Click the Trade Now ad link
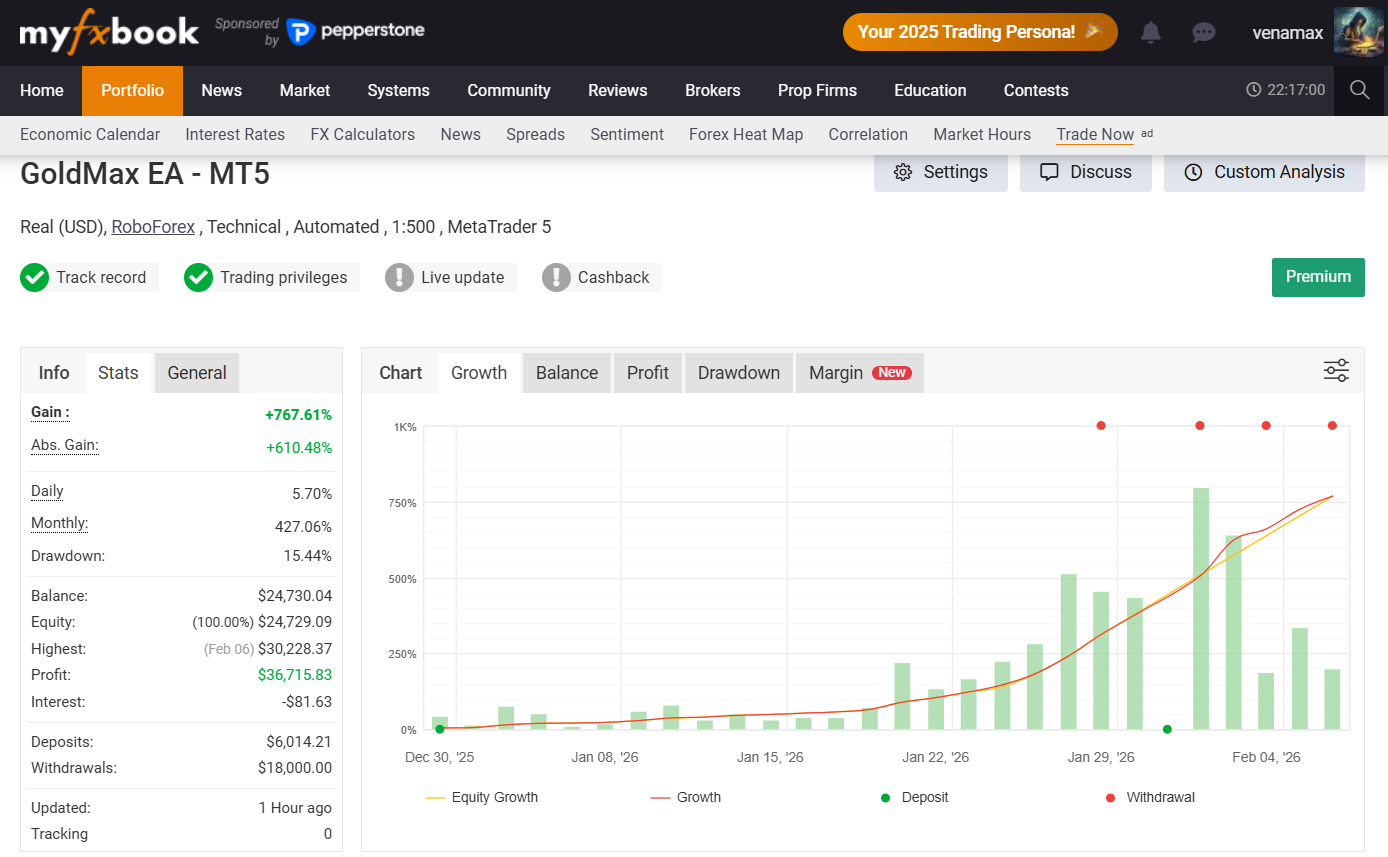Image resolution: width=1388 pixels, height=857 pixels. coord(1095,134)
